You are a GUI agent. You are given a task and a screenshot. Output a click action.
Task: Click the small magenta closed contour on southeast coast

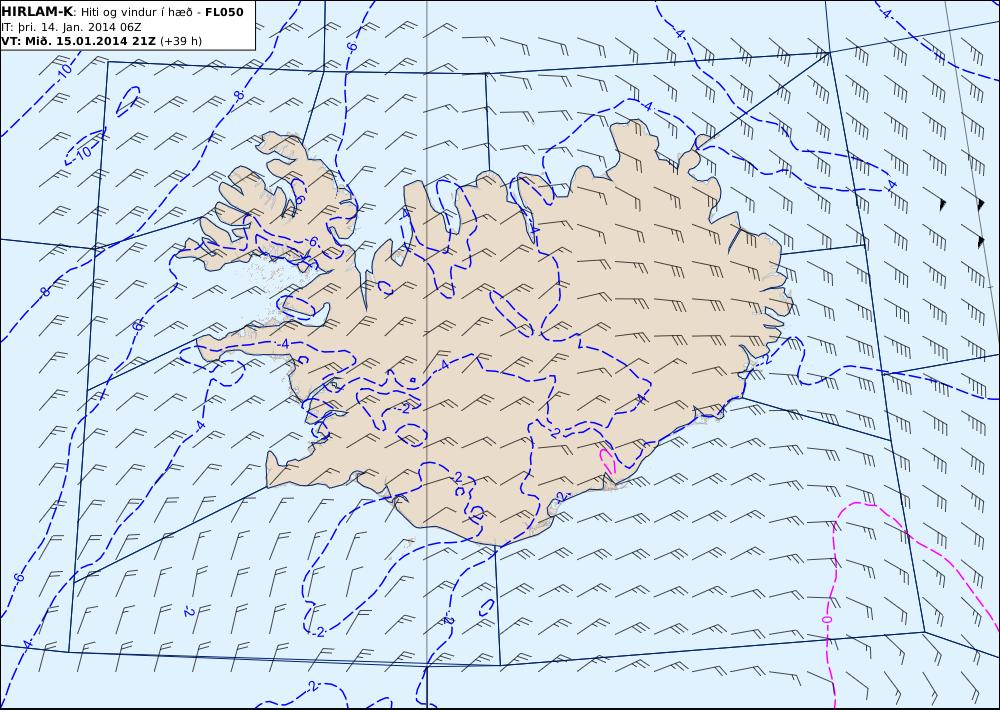(607, 462)
